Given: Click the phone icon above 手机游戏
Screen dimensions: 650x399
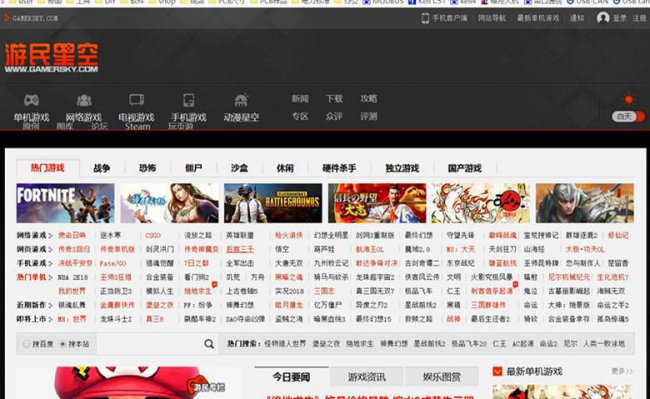Looking at the screenshot, I should pos(189,100).
